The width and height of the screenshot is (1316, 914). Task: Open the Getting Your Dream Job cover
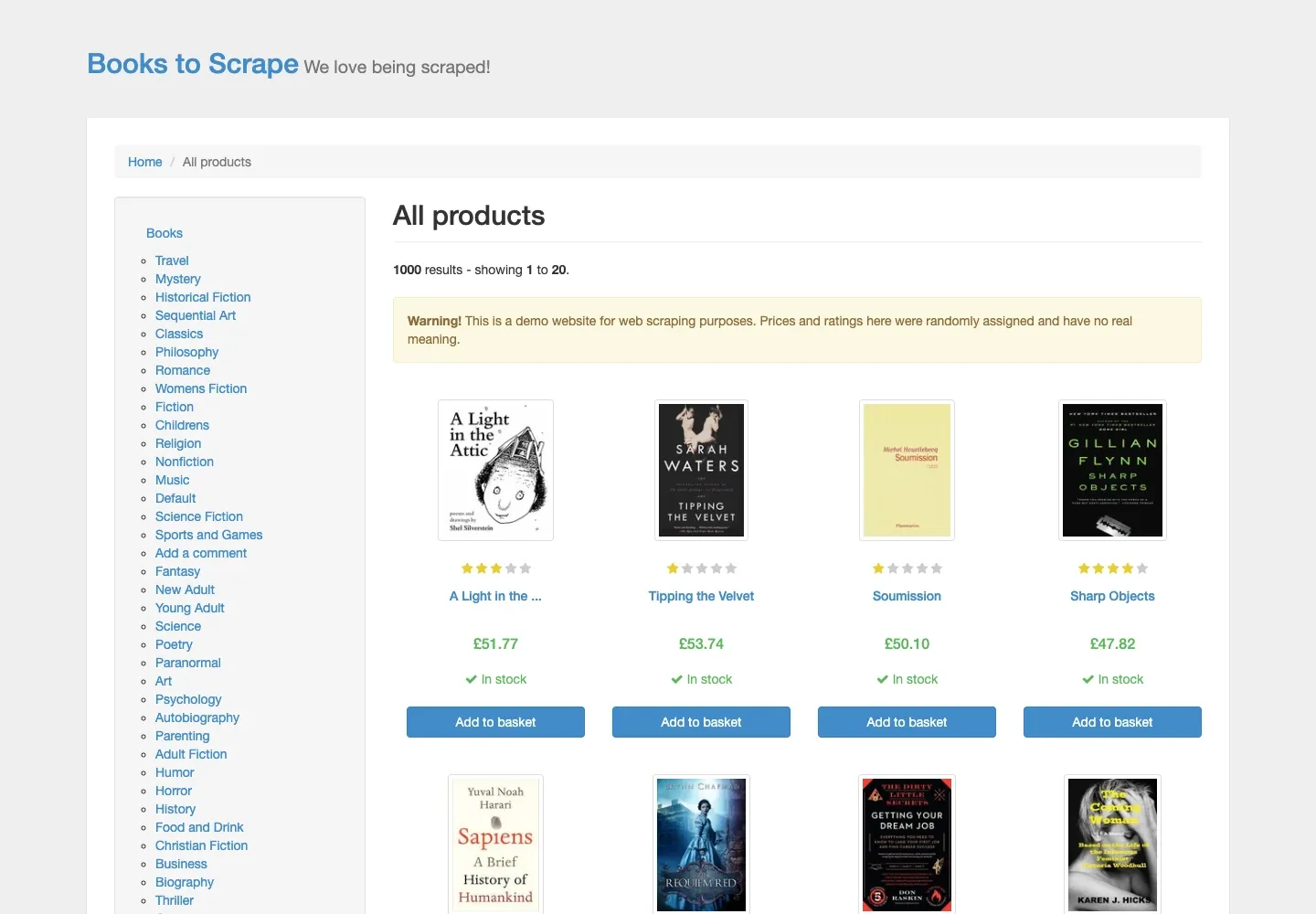[x=907, y=844]
